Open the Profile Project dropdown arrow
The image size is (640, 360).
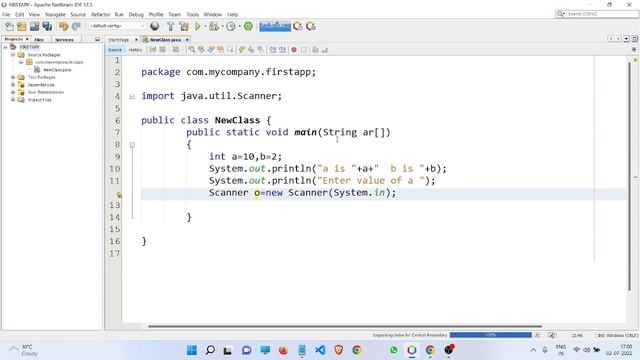(x=239, y=27)
